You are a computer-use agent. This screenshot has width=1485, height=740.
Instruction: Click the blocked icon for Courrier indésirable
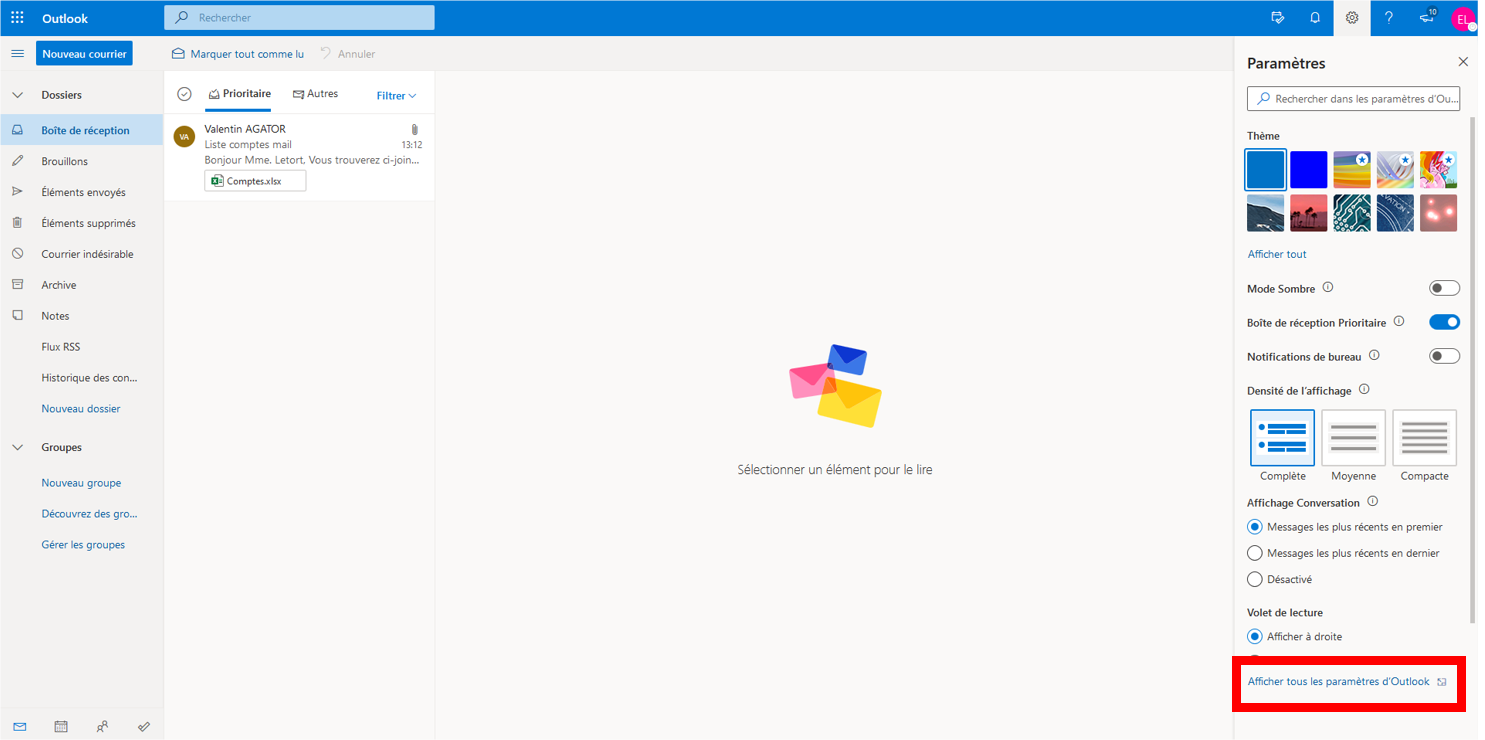[x=17, y=254]
